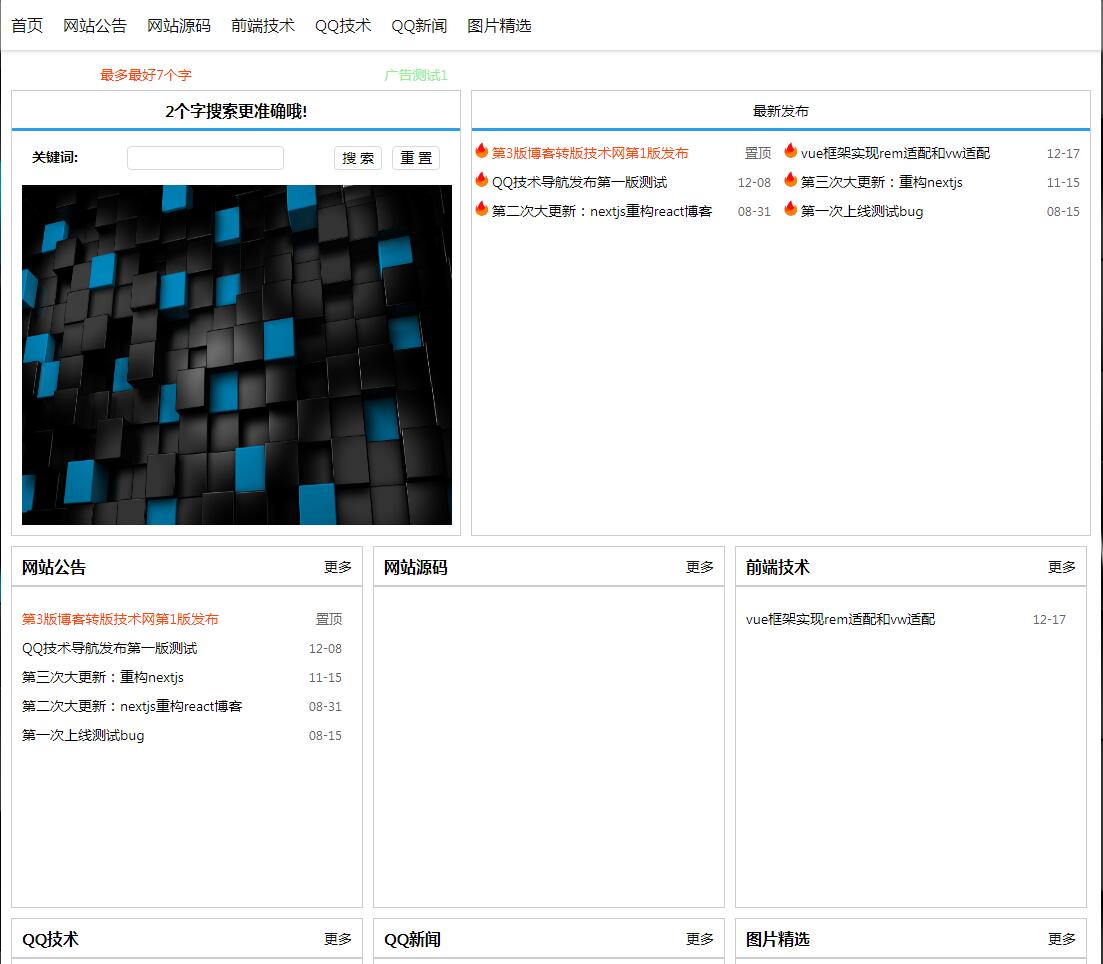The width and height of the screenshot is (1103, 964).
Task: Click the 重置 reset button
Action: (416, 158)
